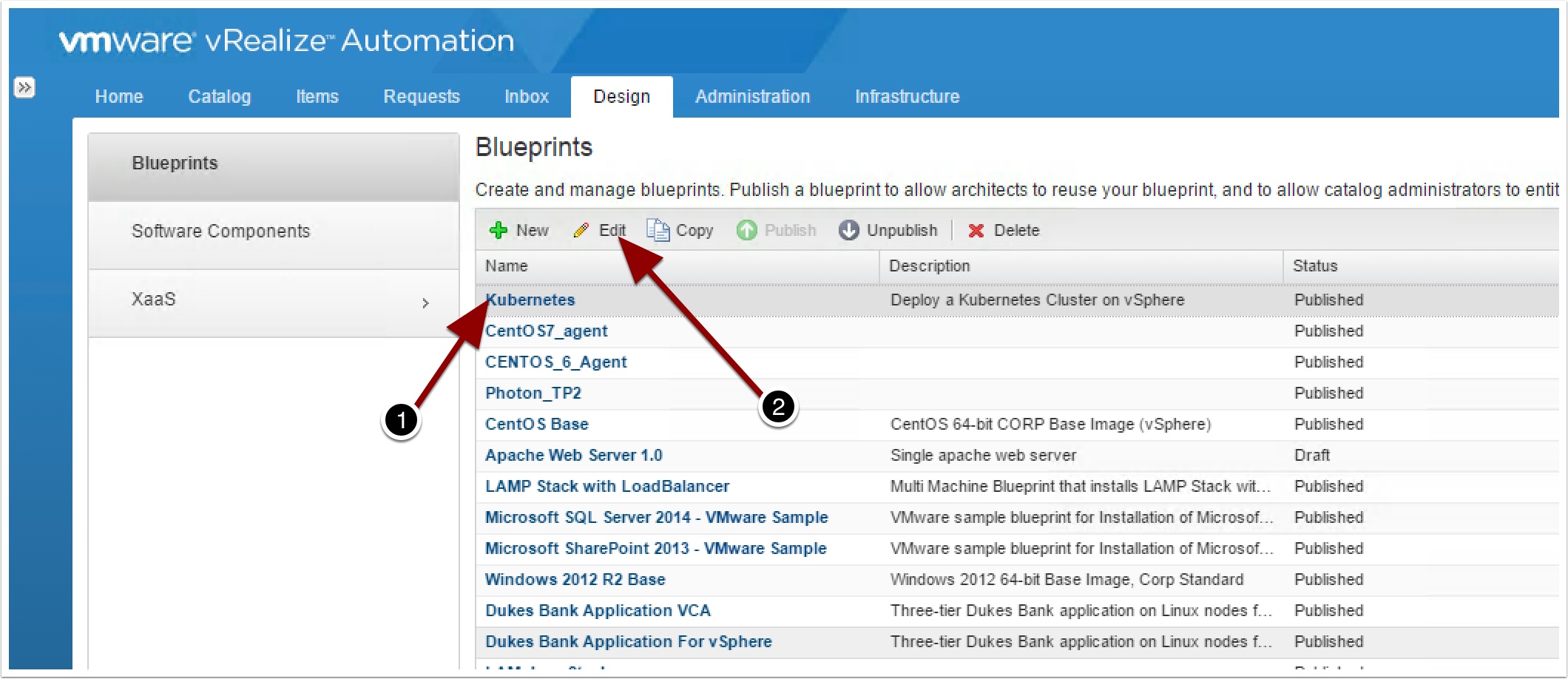Click the New toolbar label
Viewport: 1568px width, 679px height.
pyautogui.click(x=533, y=231)
